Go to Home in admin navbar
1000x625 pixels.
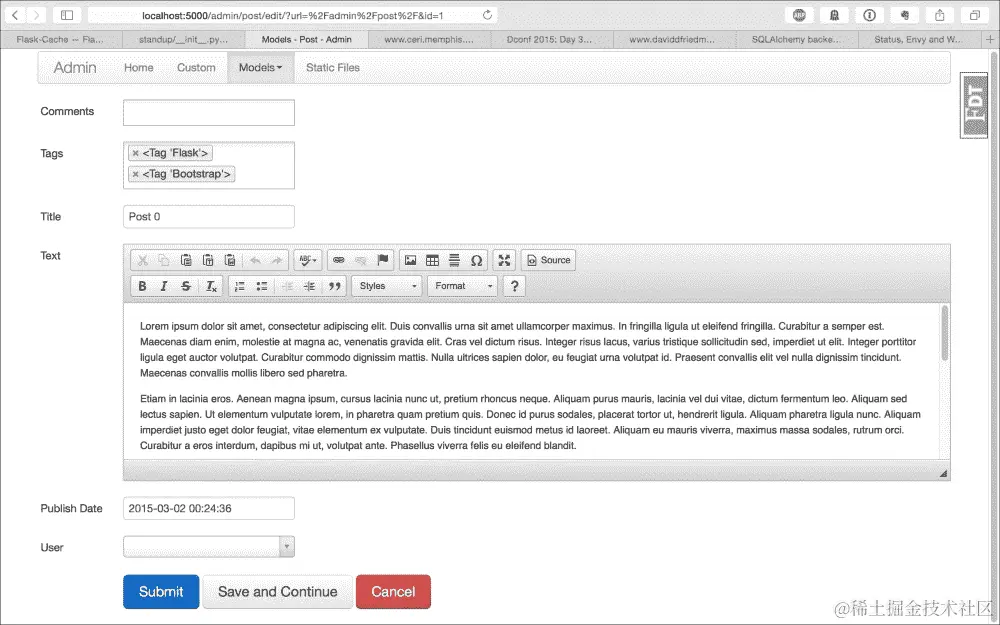138,68
